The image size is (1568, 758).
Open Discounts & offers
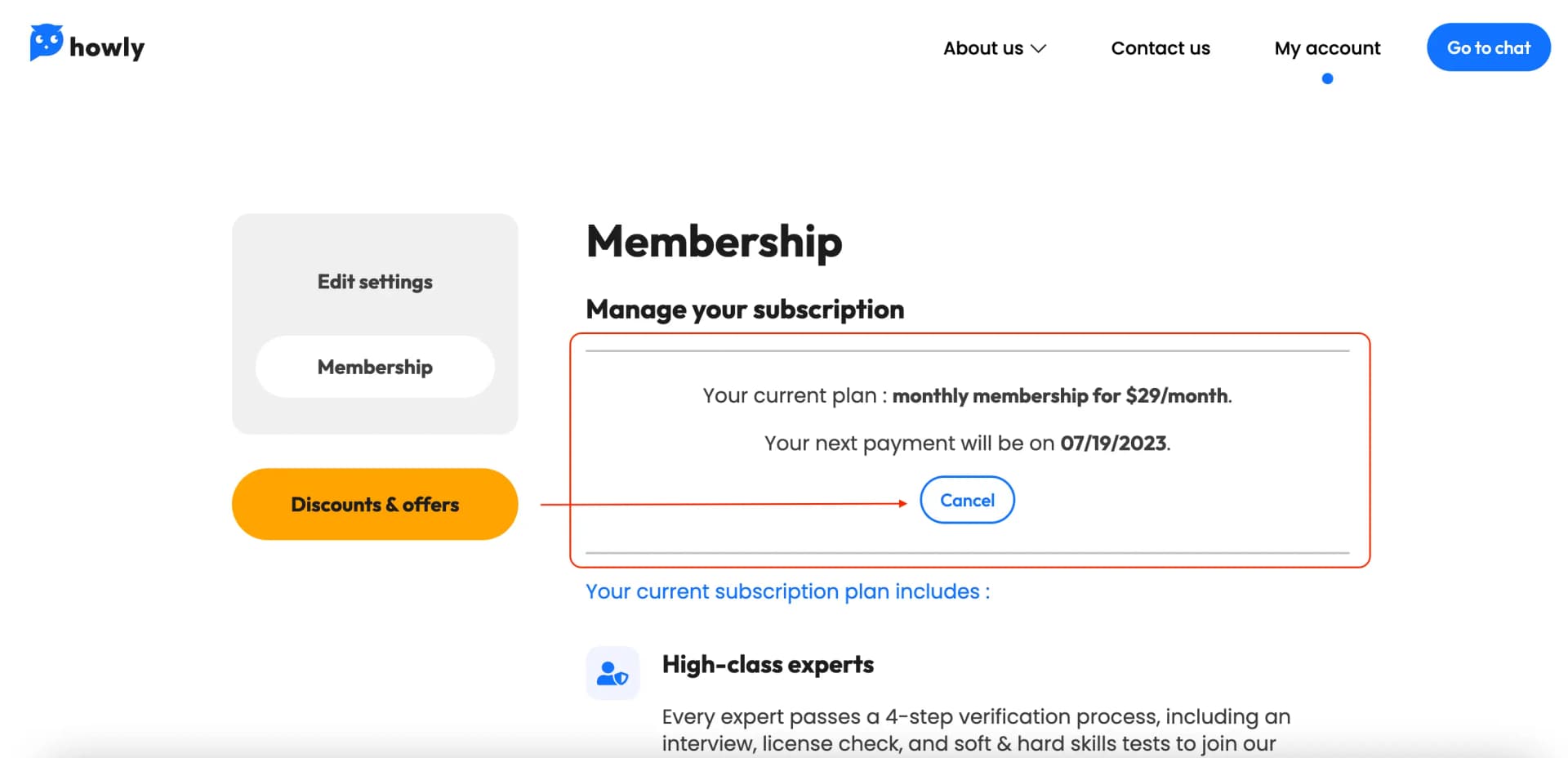pyautogui.click(x=375, y=504)
